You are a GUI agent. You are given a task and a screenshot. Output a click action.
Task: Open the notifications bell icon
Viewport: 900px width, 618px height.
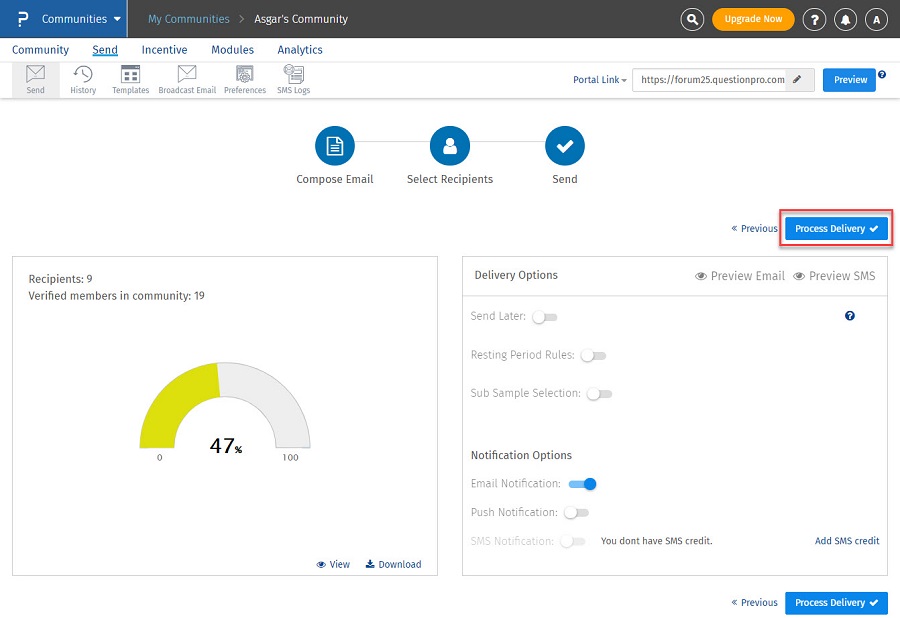tap(846, 19)
